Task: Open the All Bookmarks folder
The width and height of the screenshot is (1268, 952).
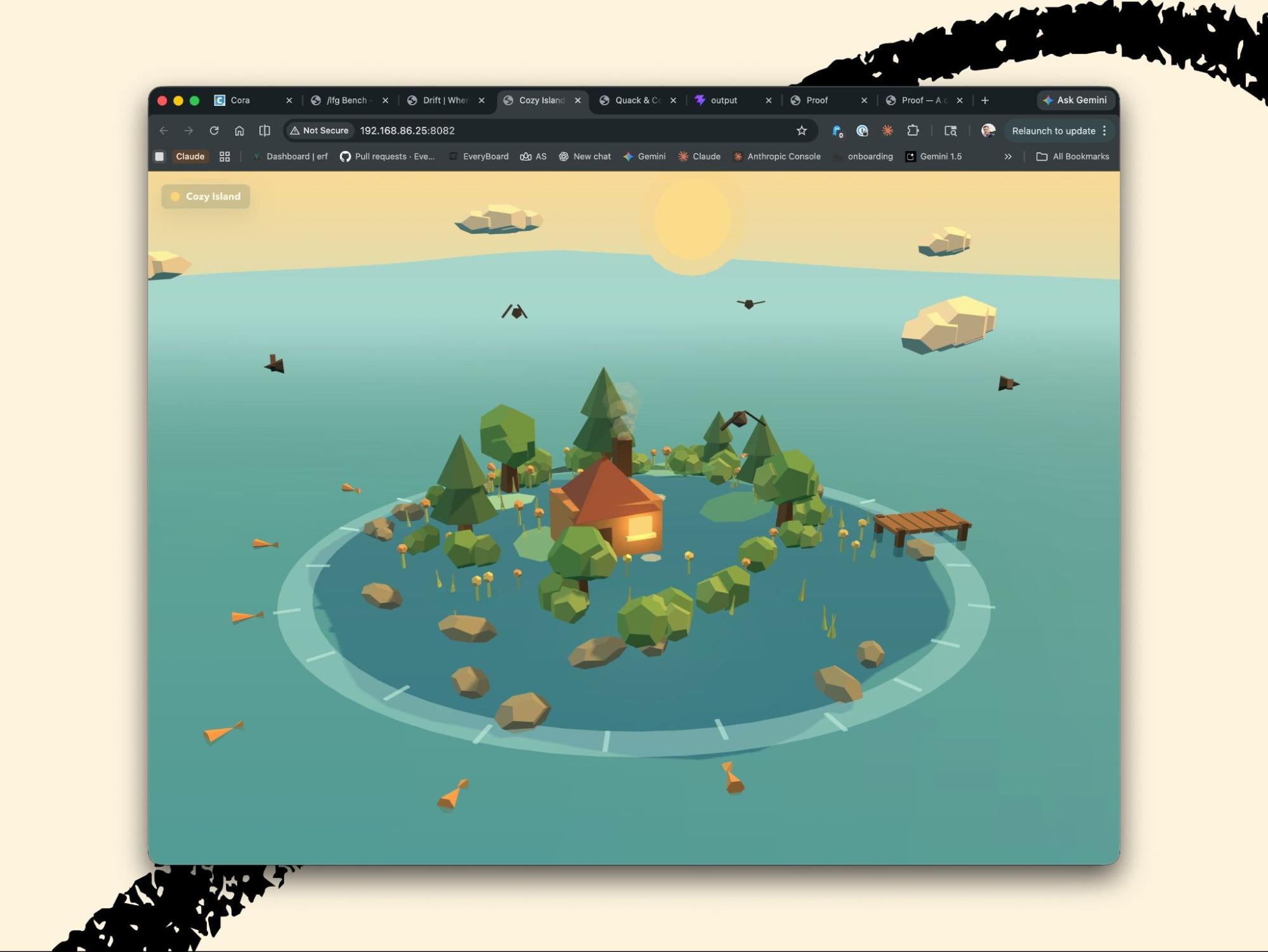Action: (x=1073, y=157)
